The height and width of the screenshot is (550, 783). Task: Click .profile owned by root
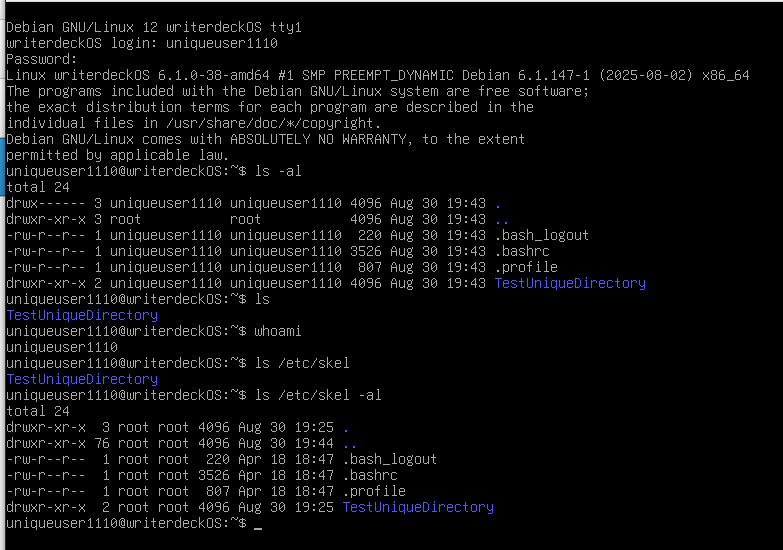coord(374,491)
